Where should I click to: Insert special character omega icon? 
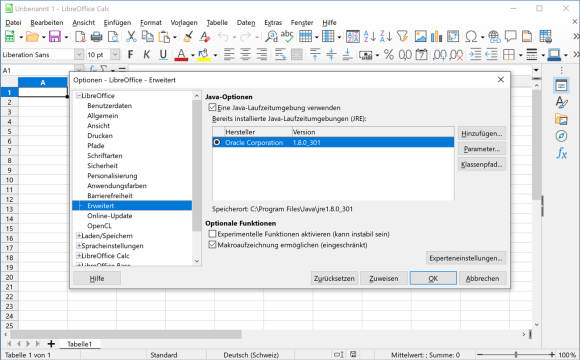[471, 37]
